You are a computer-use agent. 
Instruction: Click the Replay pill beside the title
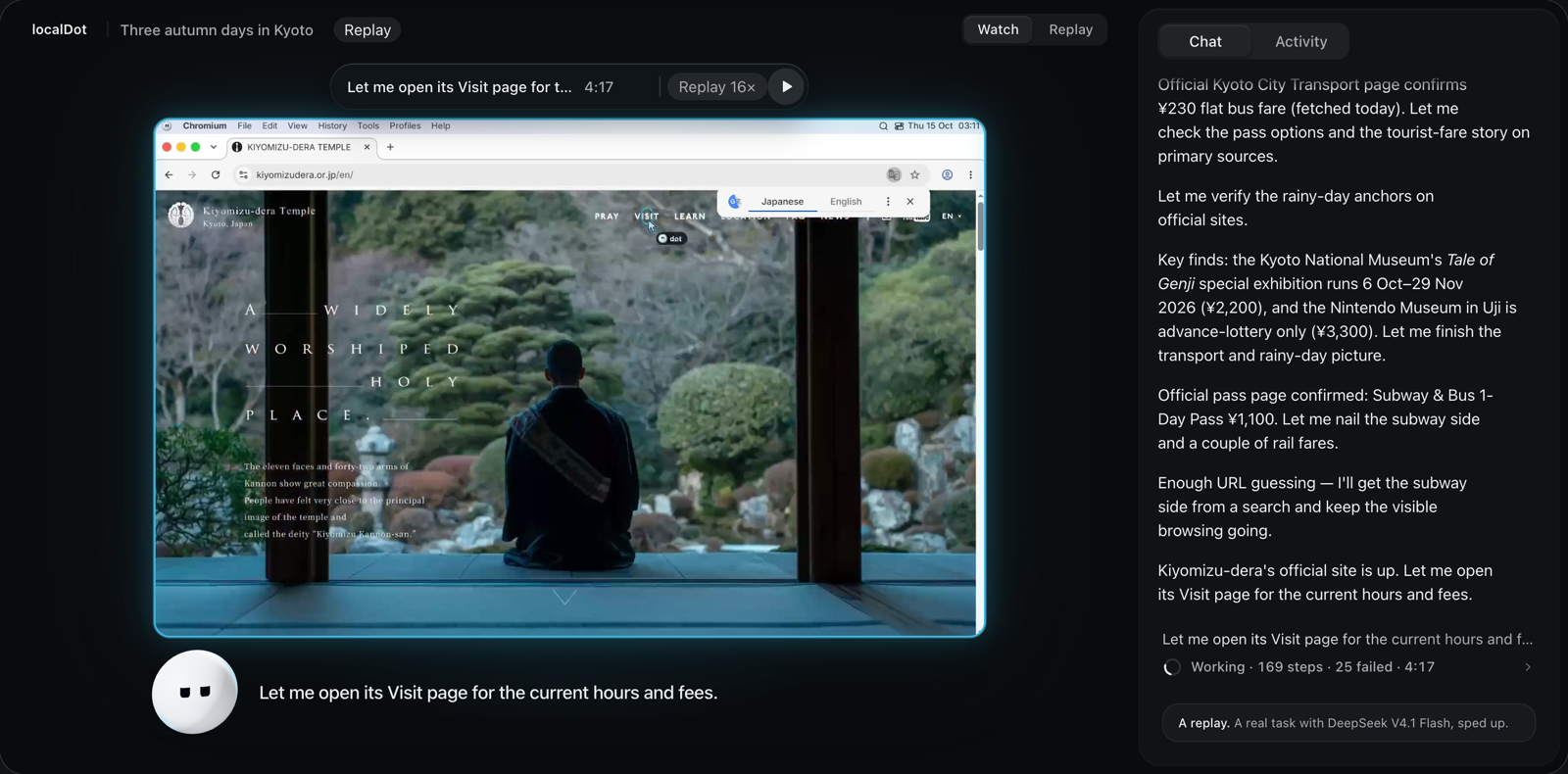point(367,30)
